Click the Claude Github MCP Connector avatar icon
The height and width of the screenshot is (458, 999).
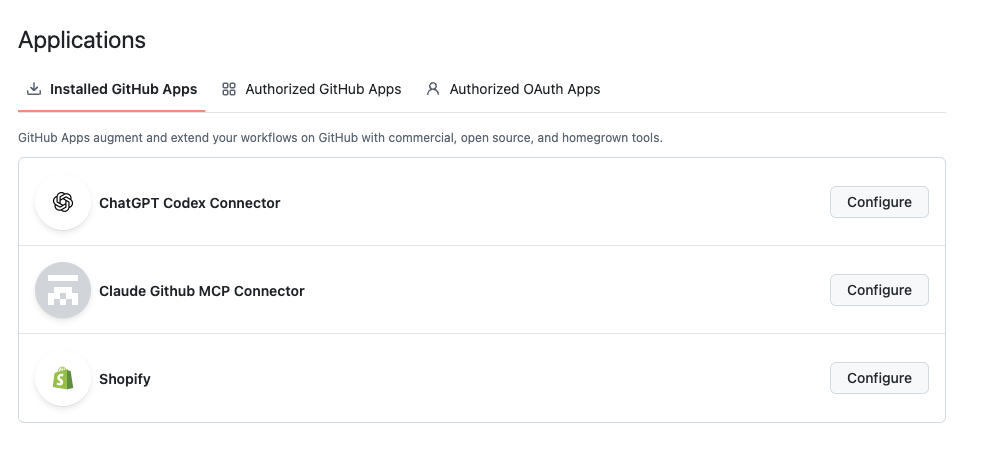[x=63, y=290]
